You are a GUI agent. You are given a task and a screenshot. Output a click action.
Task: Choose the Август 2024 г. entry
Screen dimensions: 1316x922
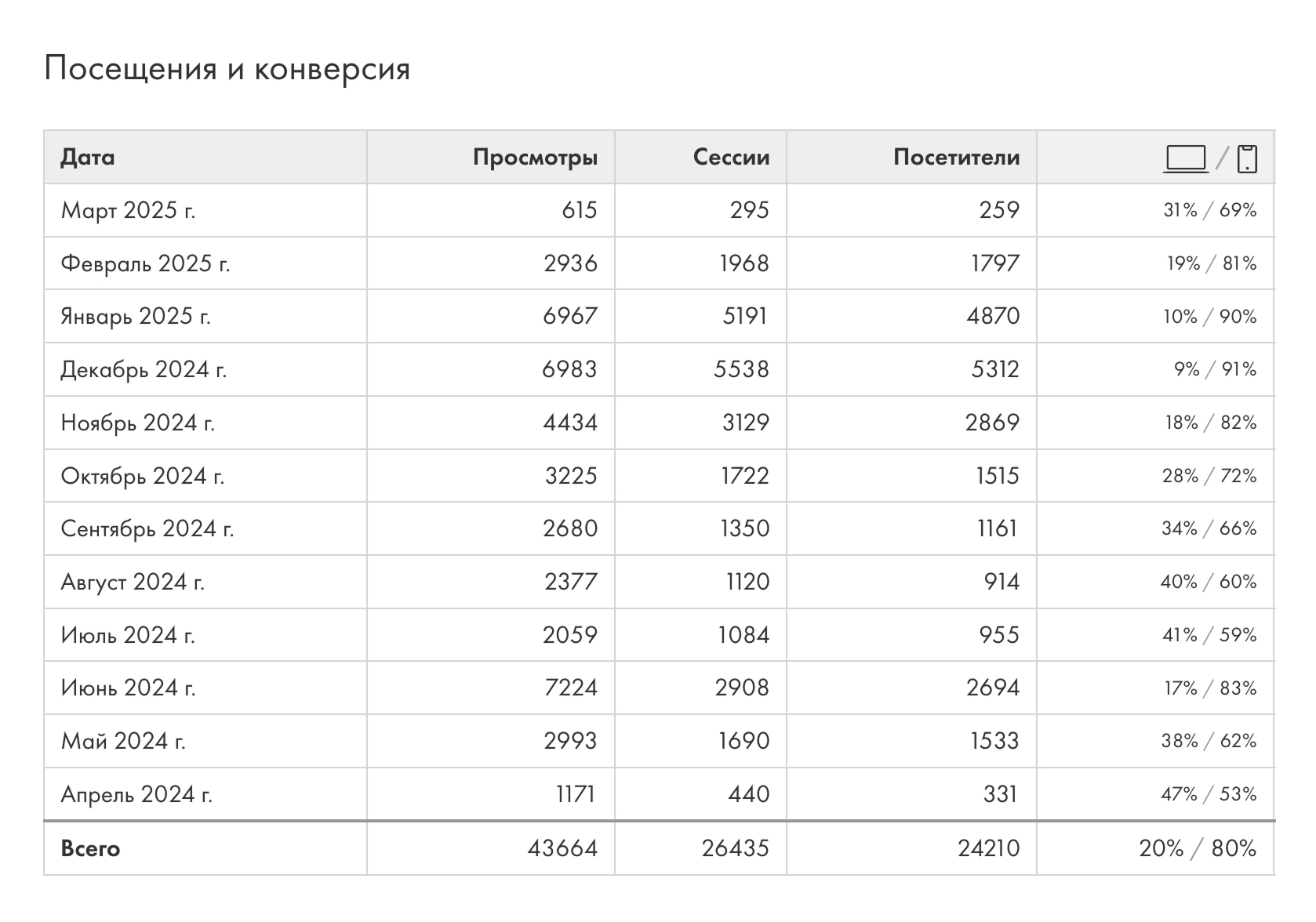tap(133, 582)
